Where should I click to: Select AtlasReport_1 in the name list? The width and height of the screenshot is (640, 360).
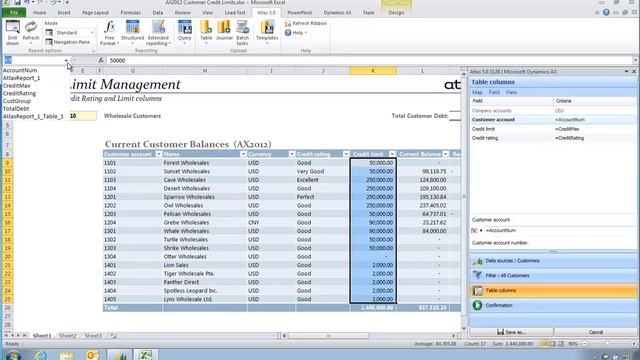pyautogui.click(x=22, y=78)
